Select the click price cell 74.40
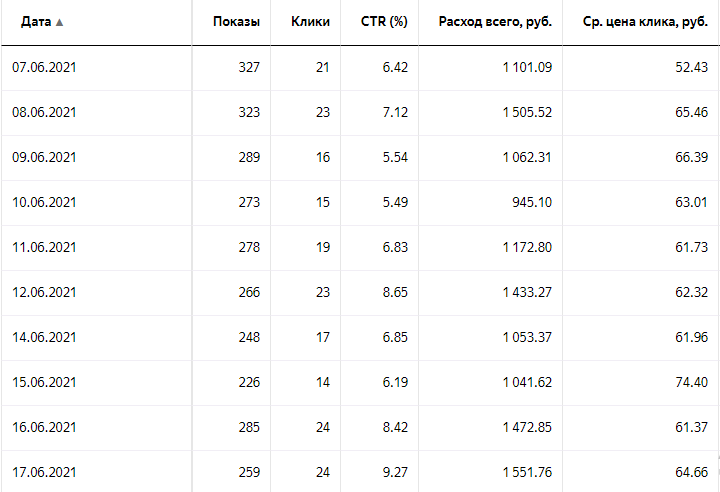720x492 pixels. pyautogui.click(x=691, y=382)
